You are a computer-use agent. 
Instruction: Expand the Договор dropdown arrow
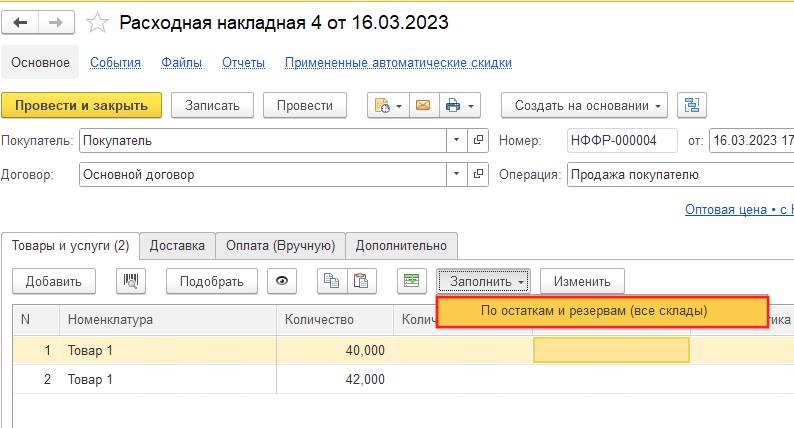[456, 174]
